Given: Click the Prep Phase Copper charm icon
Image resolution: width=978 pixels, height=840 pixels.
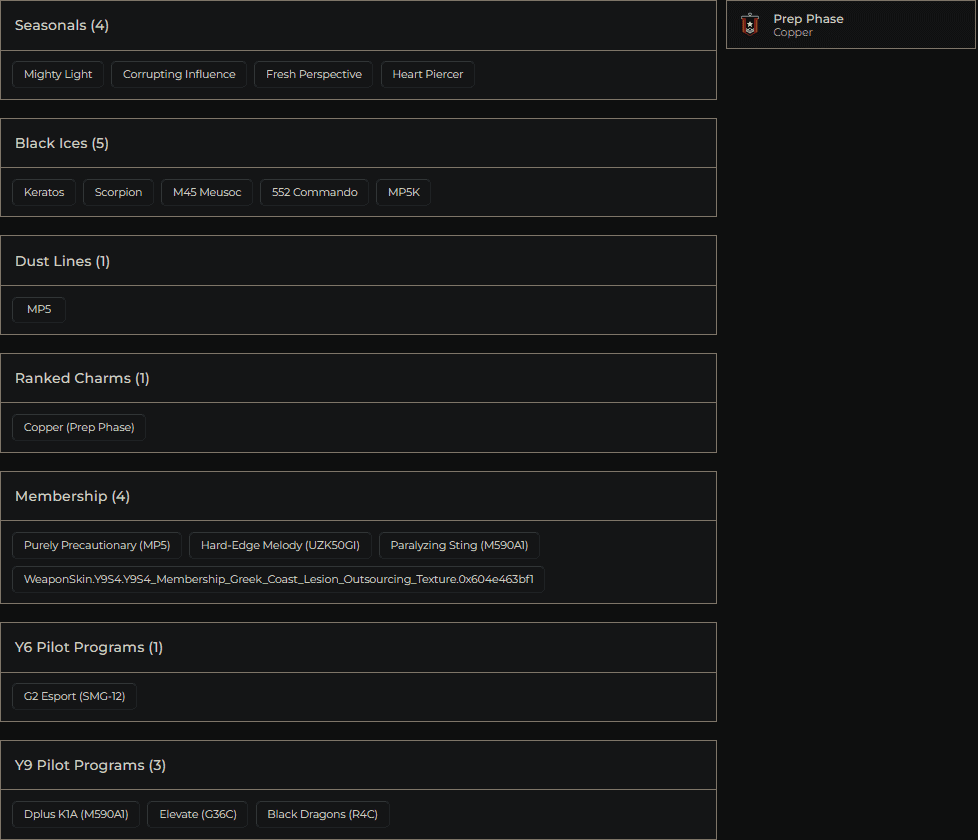Looking at the screenshot, I should click(750, 25).
